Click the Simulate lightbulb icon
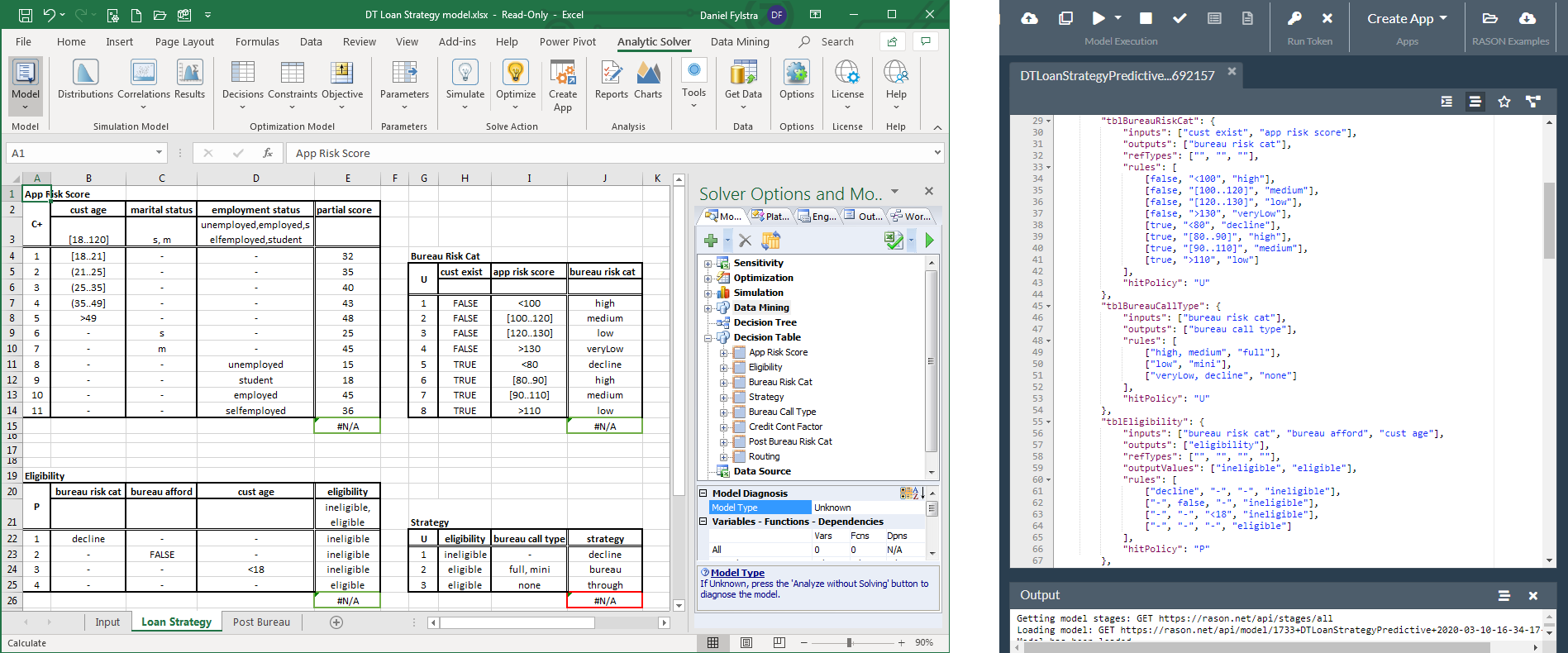 [465, 74]
